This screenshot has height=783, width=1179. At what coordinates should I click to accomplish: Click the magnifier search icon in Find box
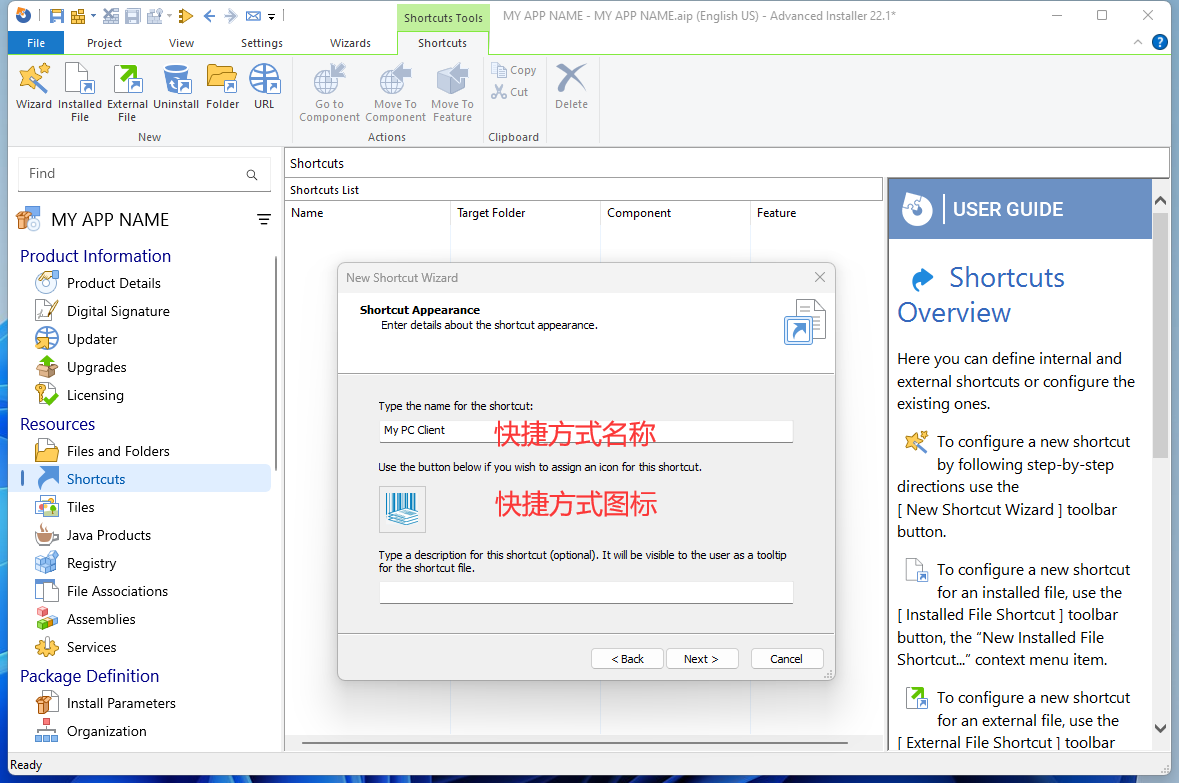click(252, 175)
